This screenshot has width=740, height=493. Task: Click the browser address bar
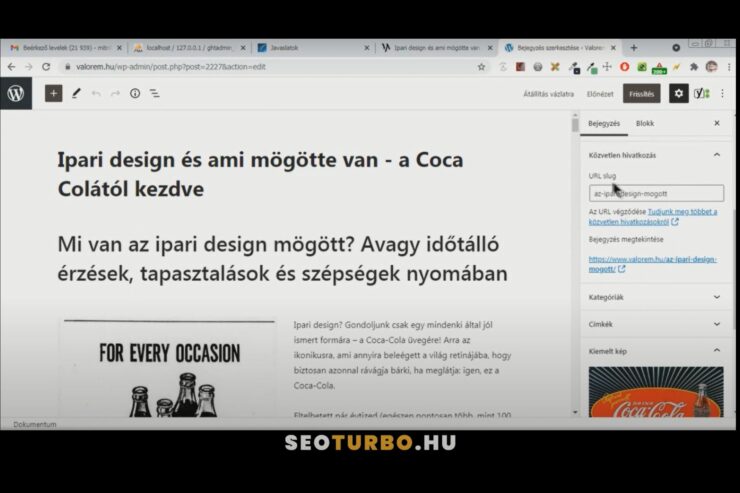[x=271, y=67]
